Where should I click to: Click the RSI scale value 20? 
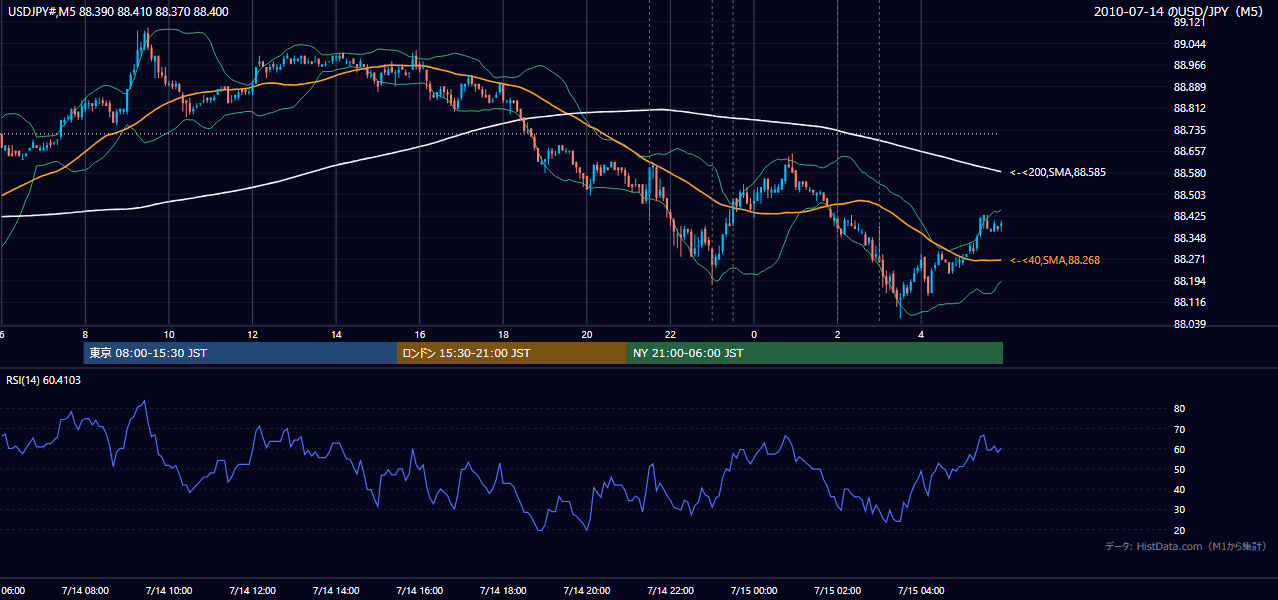click(x=1179, y=530)
